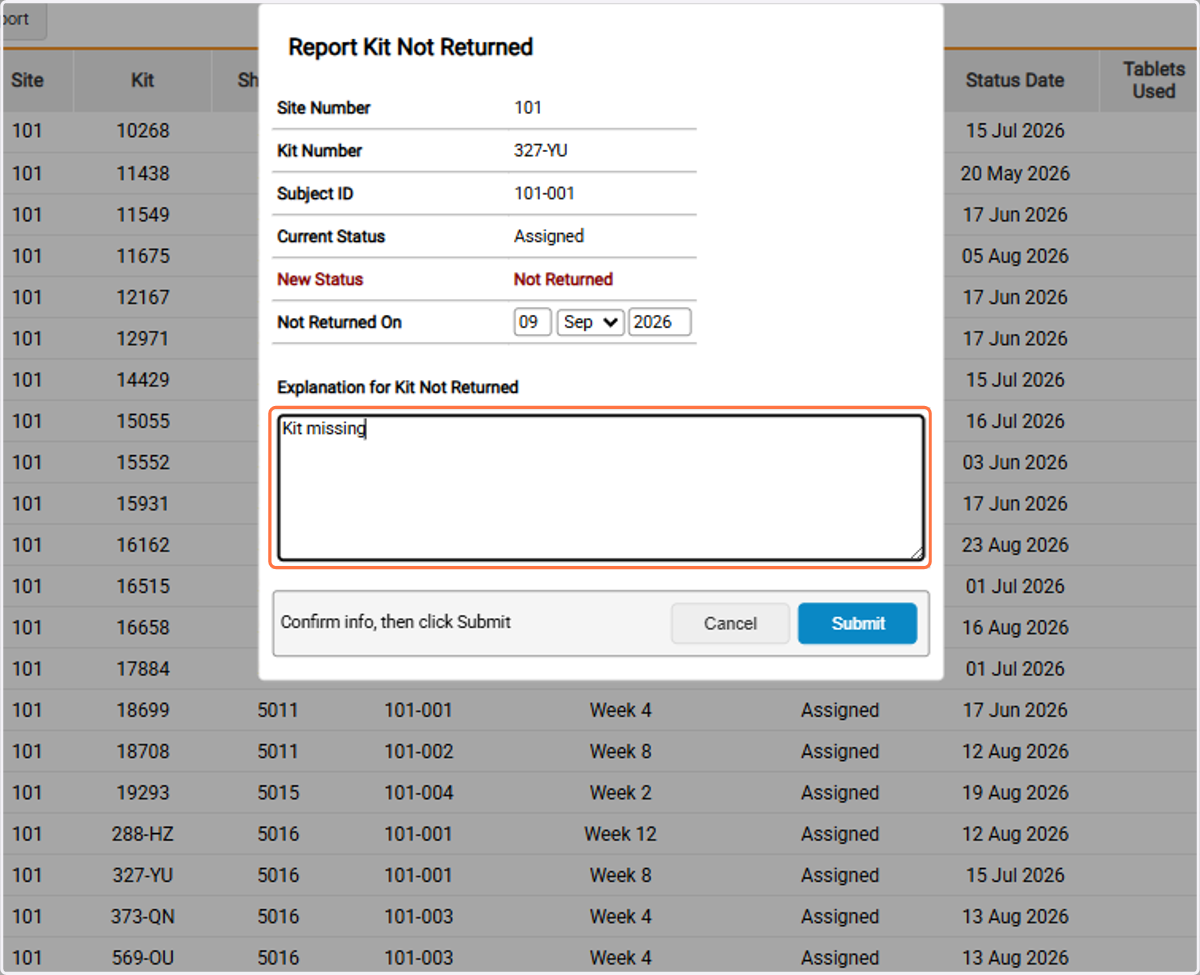Select kit number 16515 in table
1200x975 pixels.
coord(143,586)
